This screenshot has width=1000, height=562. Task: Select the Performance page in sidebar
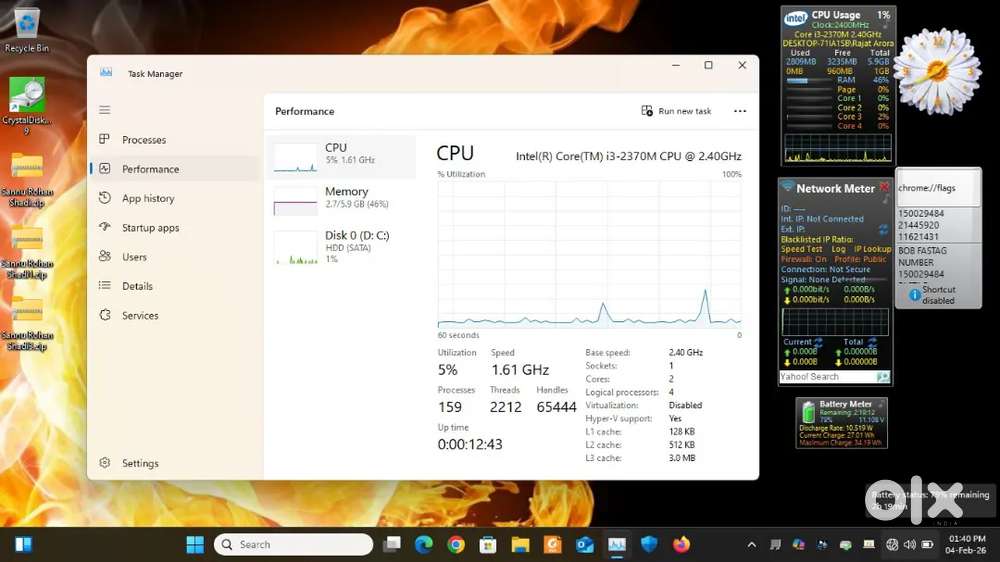click(173, 169)
